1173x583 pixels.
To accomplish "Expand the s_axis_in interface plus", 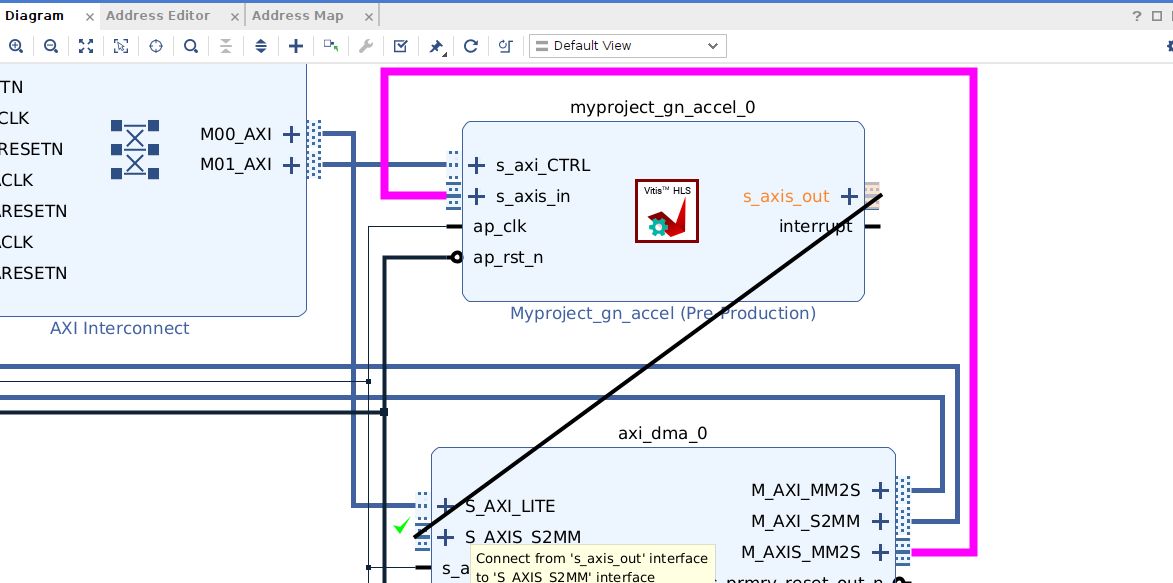I will pyautogui.click(x=476, y=196).
